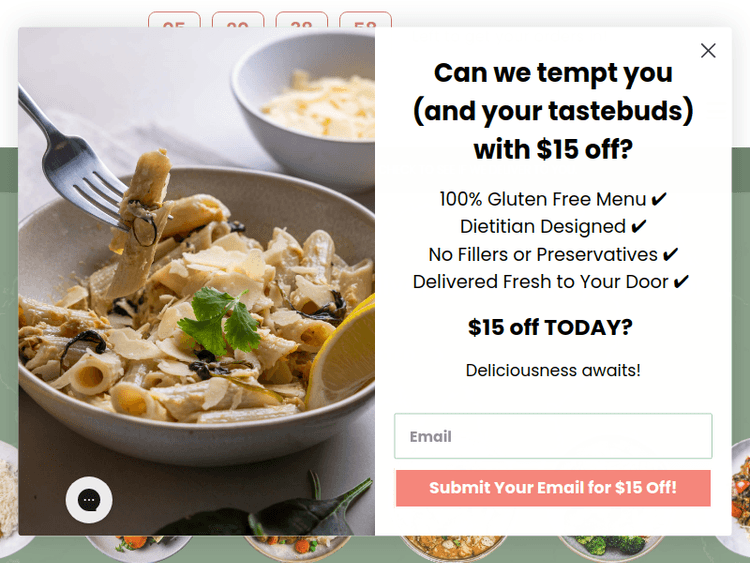The image size is (750, 563).
Task: Select the meal plate at right edge
Action: click(x=740, y=497)
